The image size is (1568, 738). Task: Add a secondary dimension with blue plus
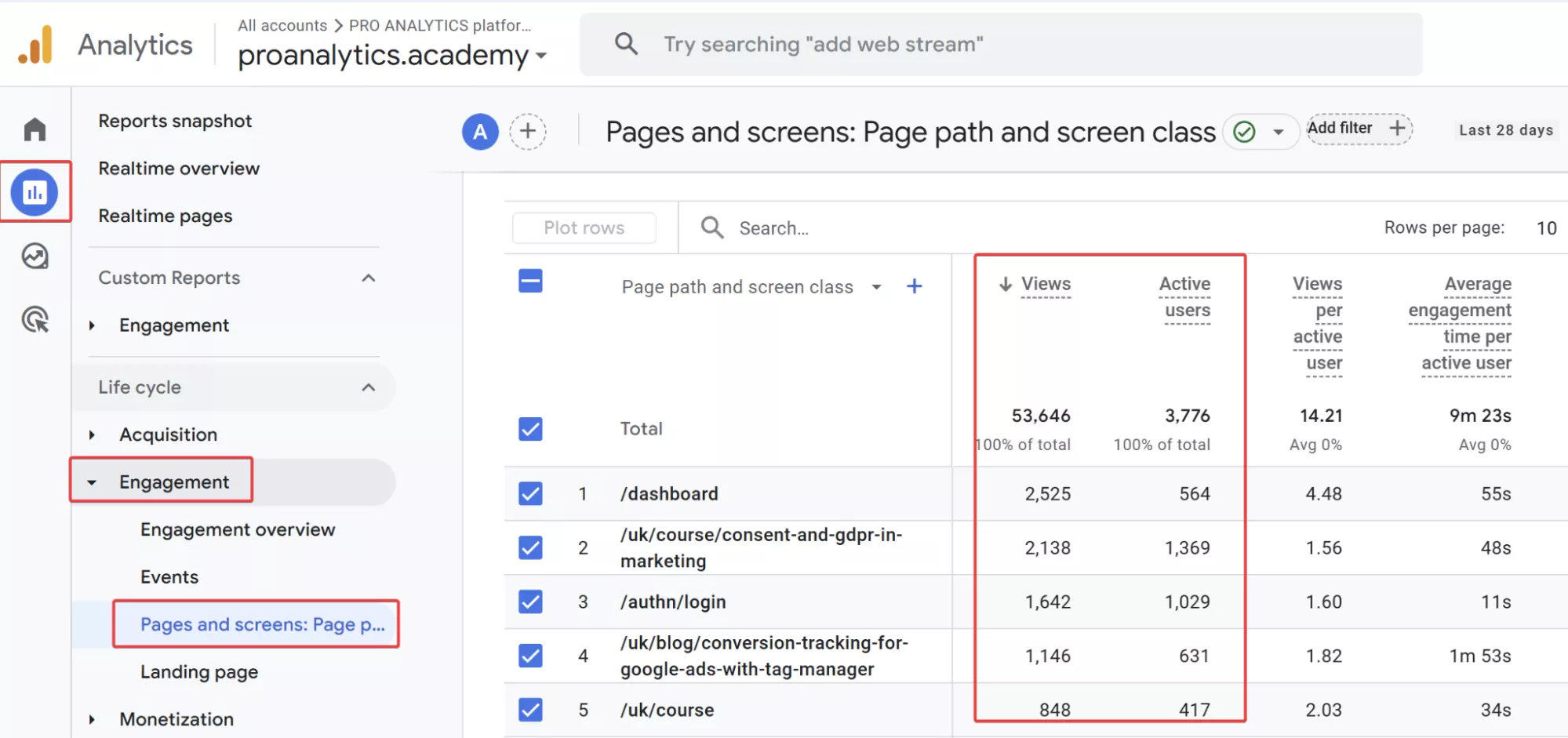click(915, 286)
